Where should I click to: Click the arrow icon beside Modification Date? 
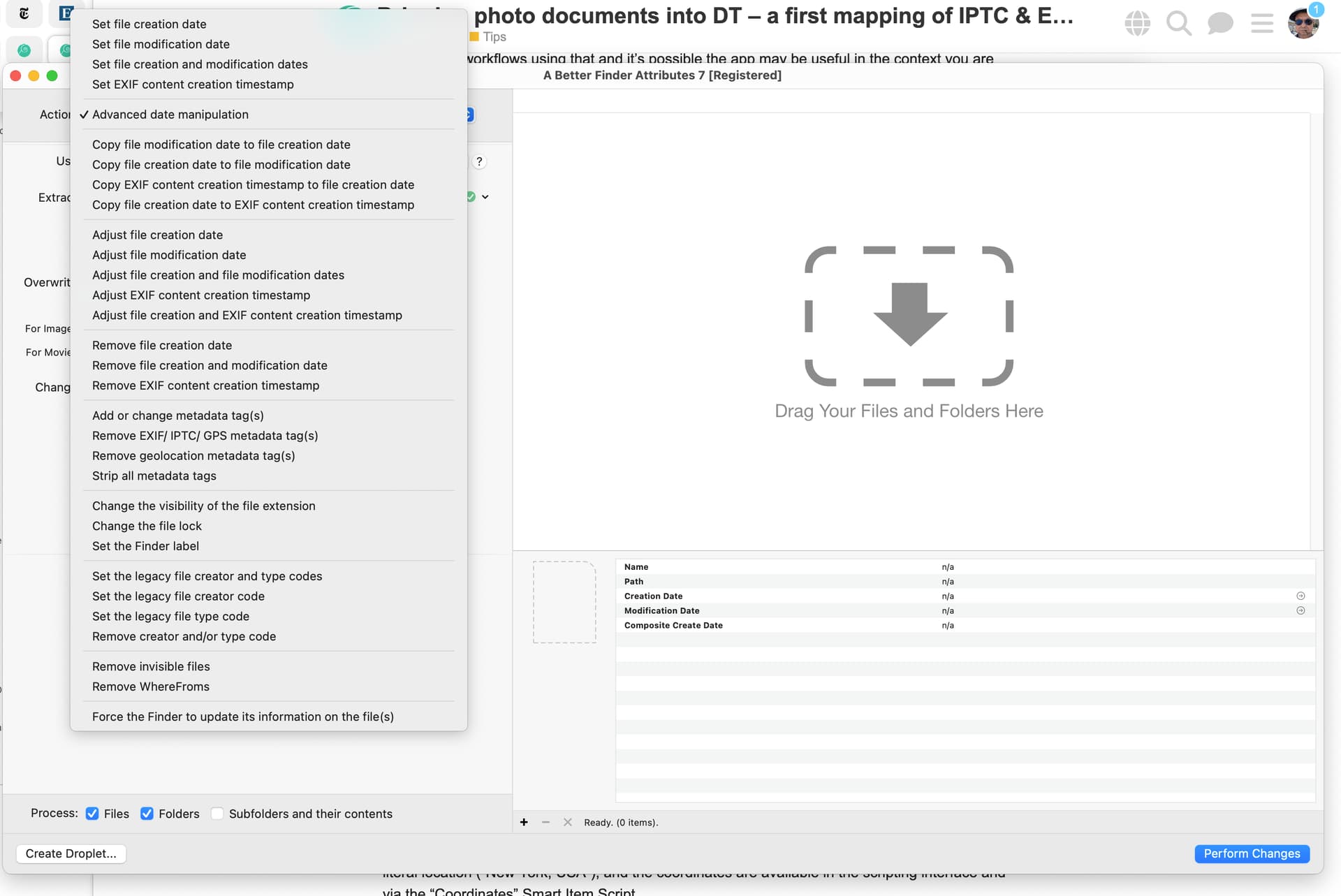1300,610
